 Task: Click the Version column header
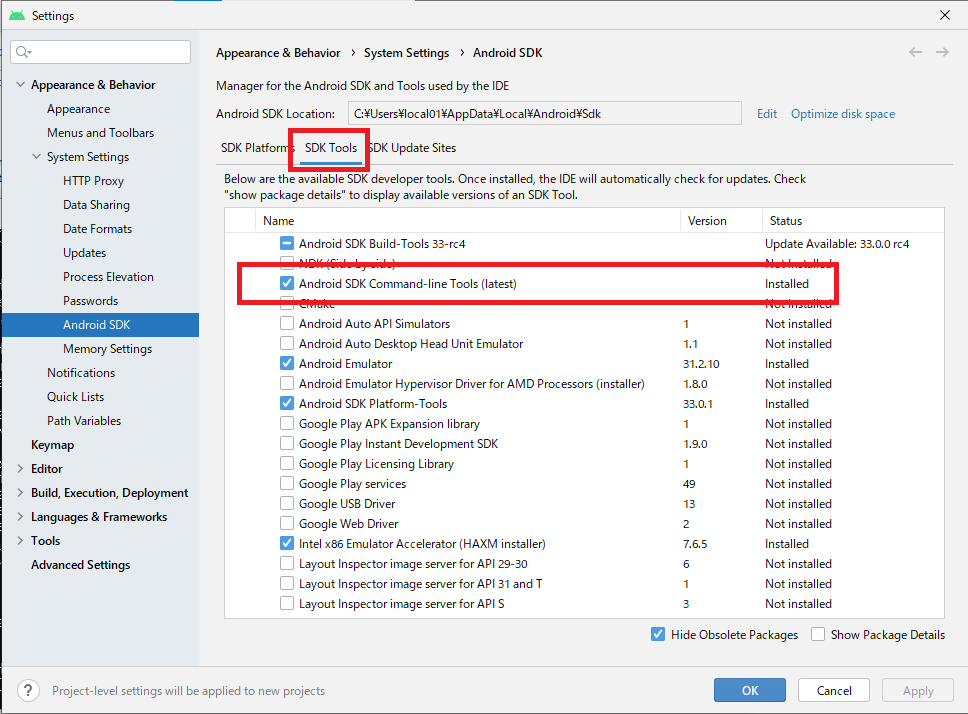tap(721, 220)
